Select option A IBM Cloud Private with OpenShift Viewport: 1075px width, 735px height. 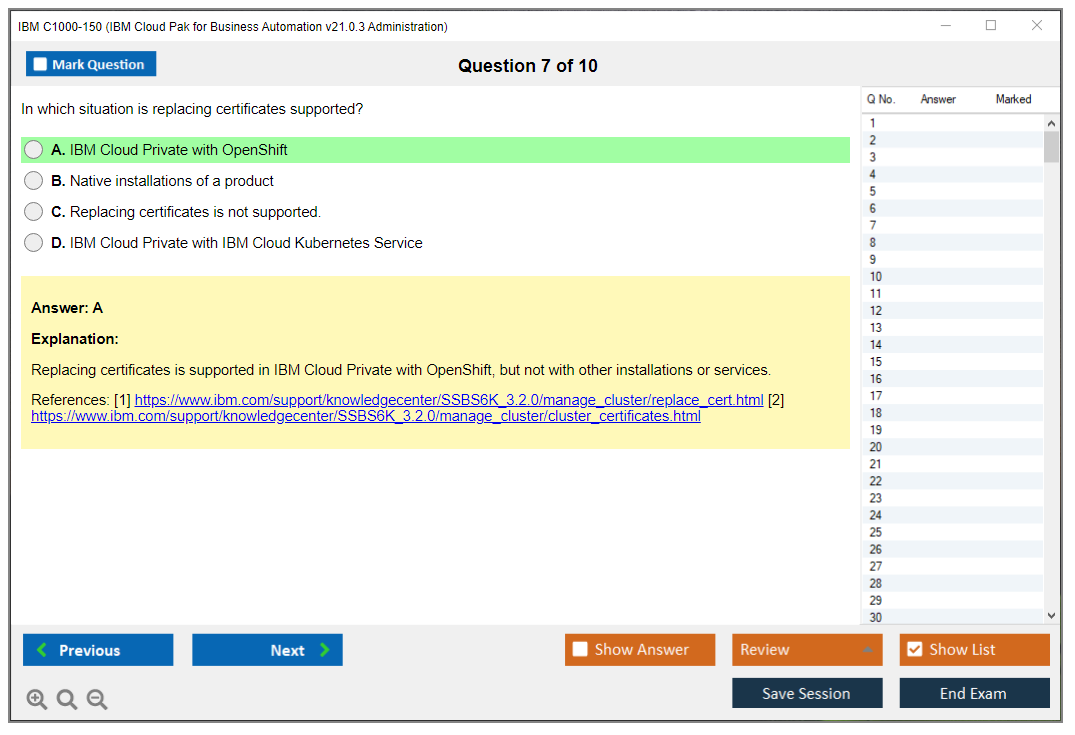(x=34, y=150)
